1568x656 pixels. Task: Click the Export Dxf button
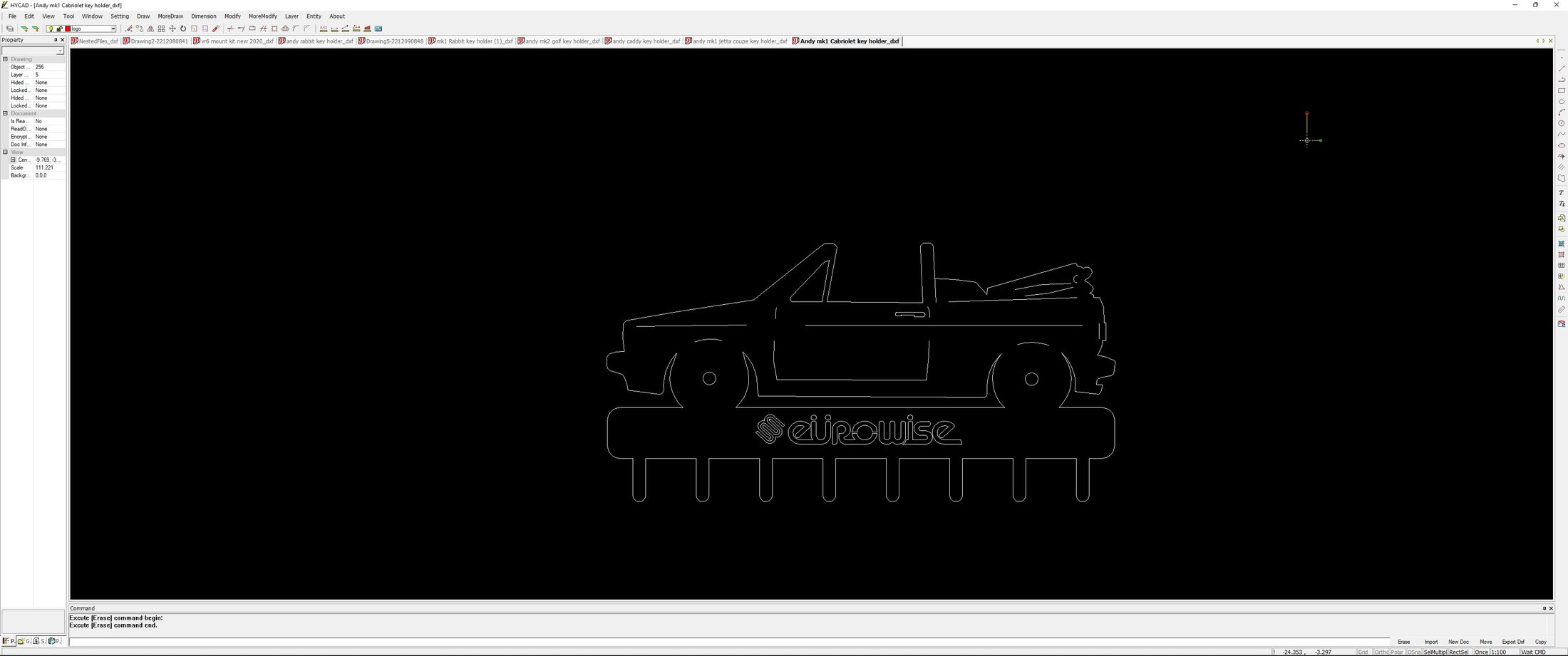click(1512, 642)
